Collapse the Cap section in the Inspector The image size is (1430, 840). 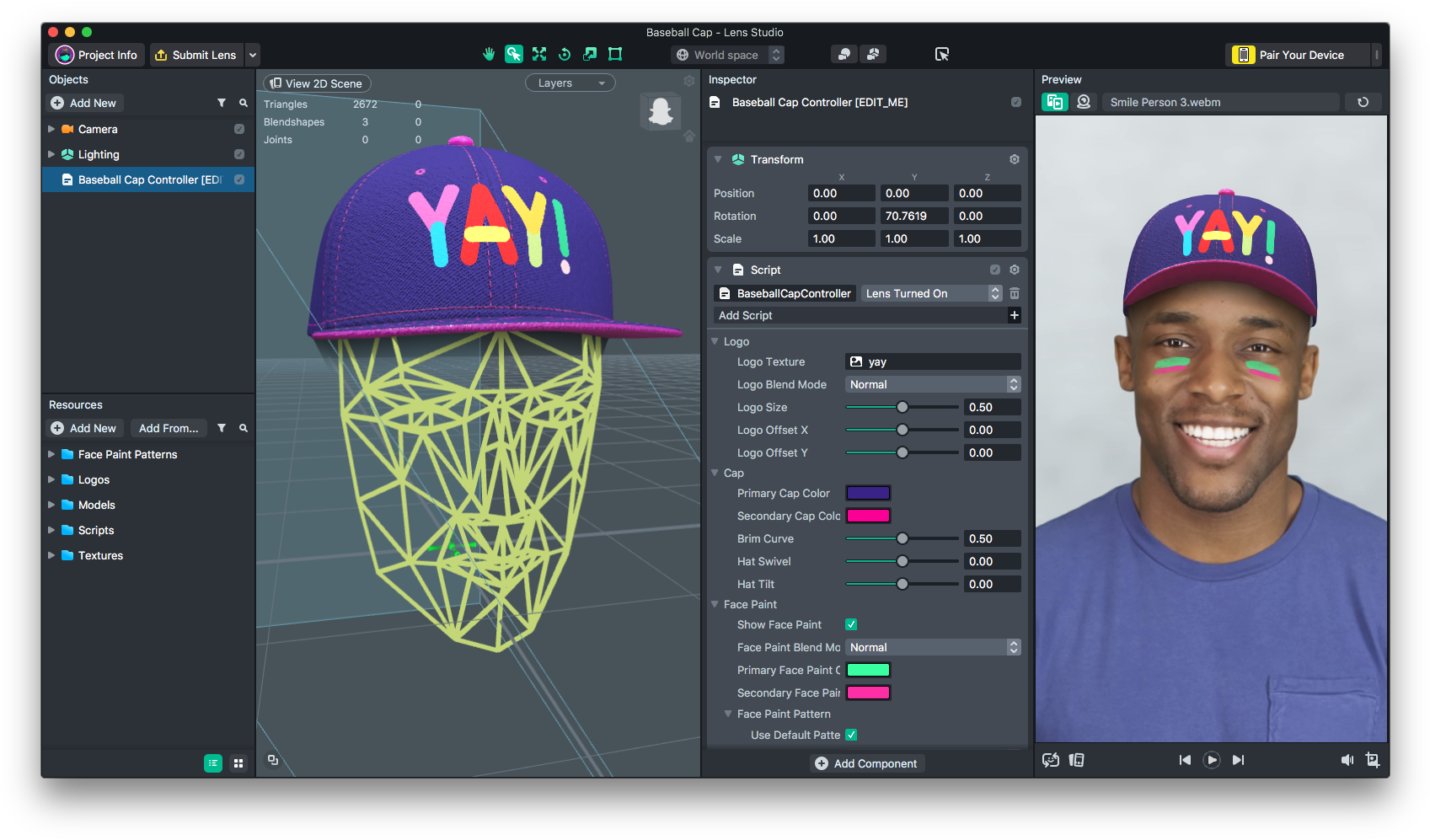point(715,473)
